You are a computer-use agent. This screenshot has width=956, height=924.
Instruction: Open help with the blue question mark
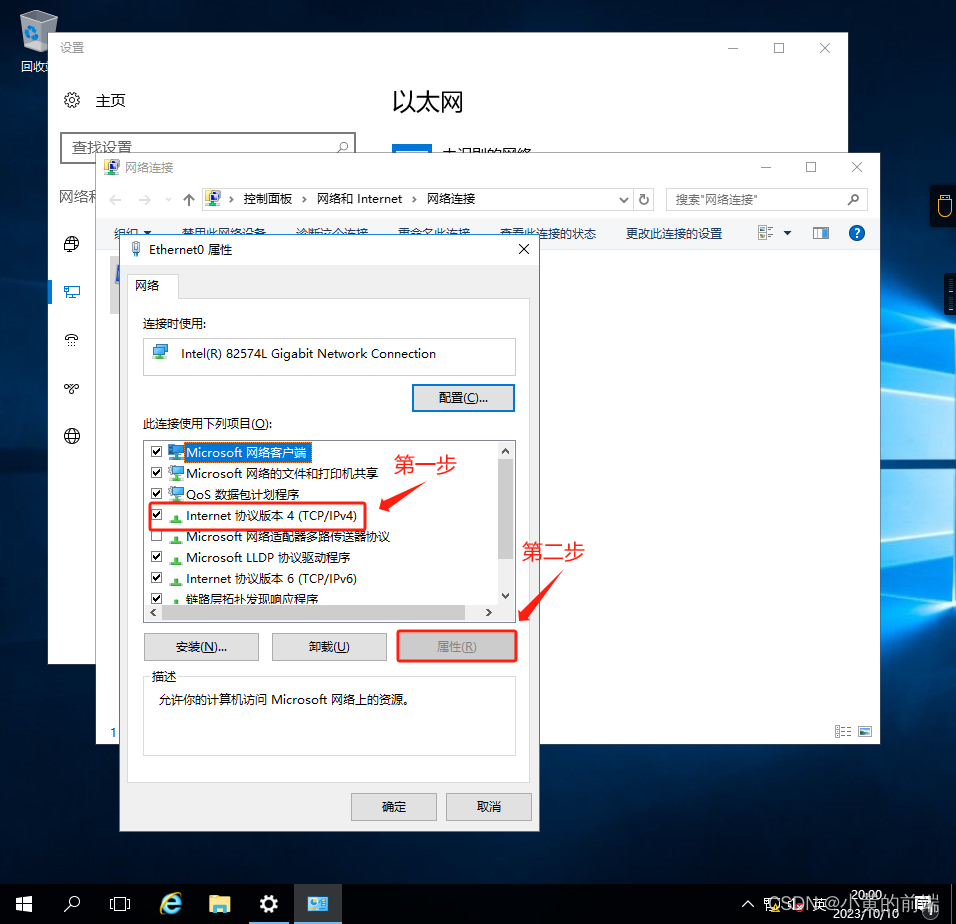857,233
